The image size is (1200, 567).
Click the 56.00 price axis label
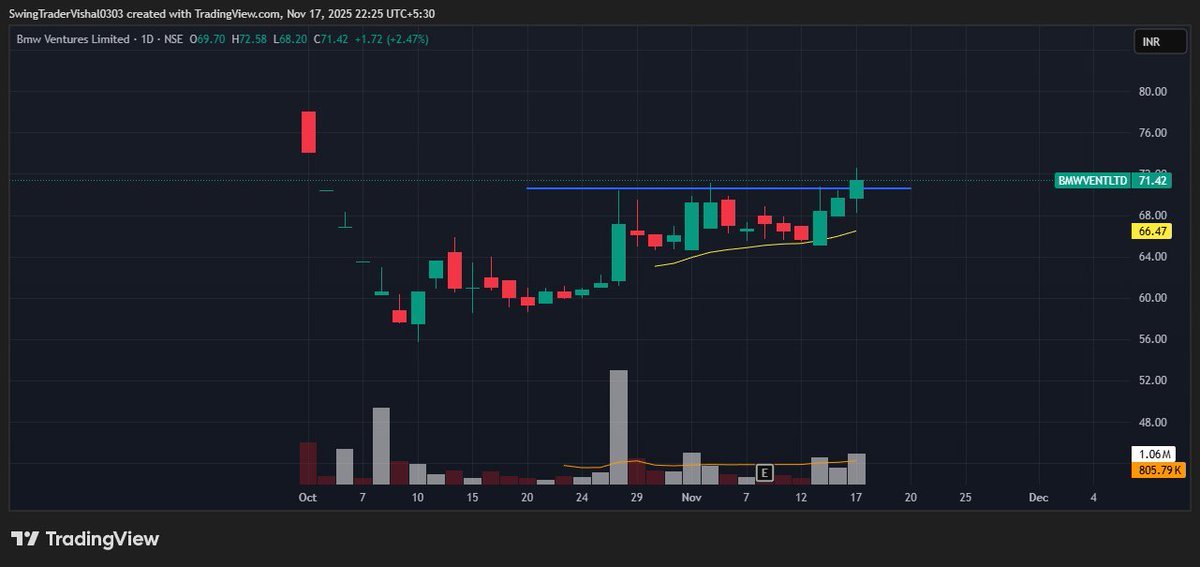tap(1153, 339)
